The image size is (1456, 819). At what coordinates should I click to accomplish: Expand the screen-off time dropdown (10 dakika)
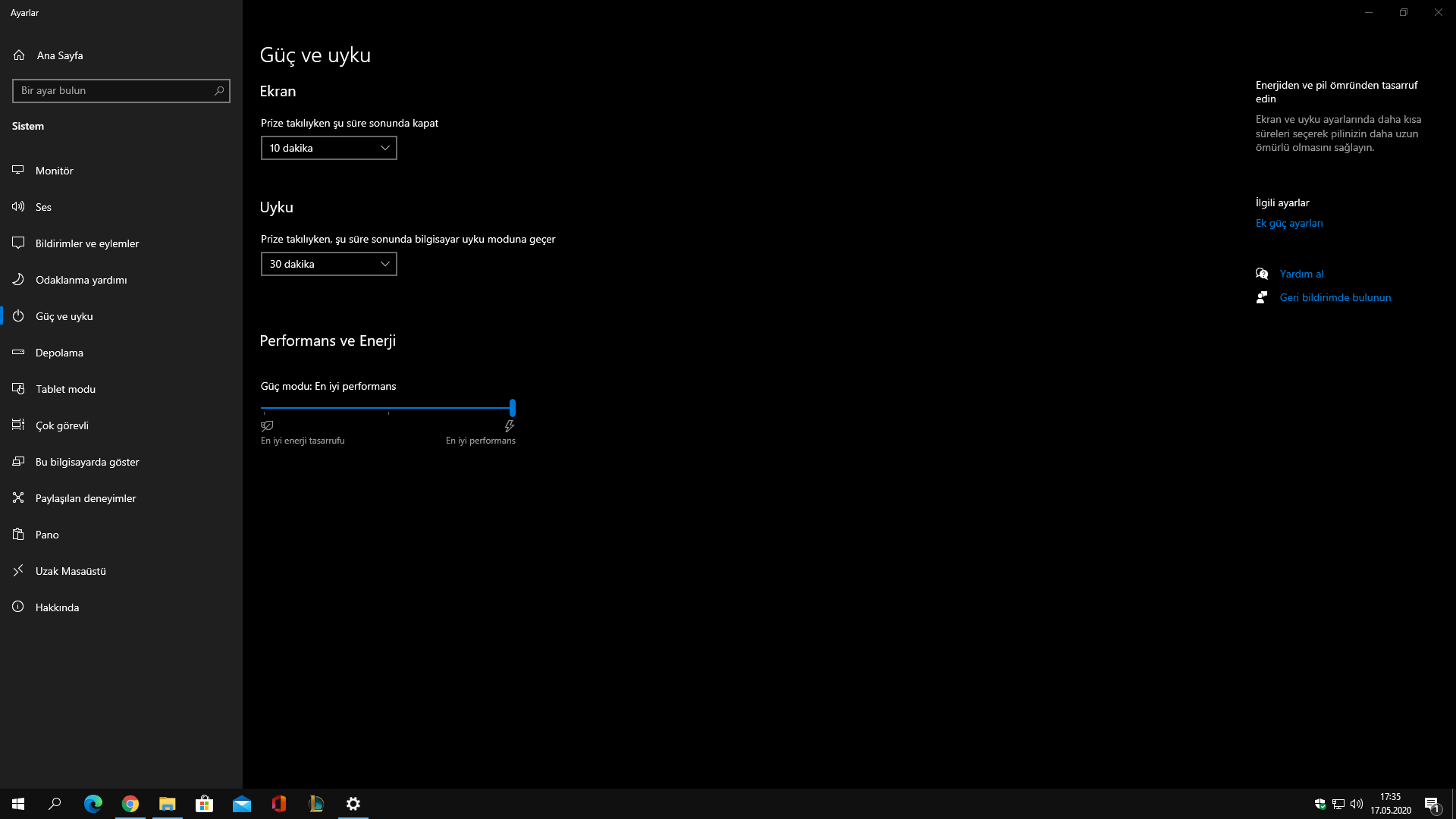pyautogui.click(x=328, y=148)
